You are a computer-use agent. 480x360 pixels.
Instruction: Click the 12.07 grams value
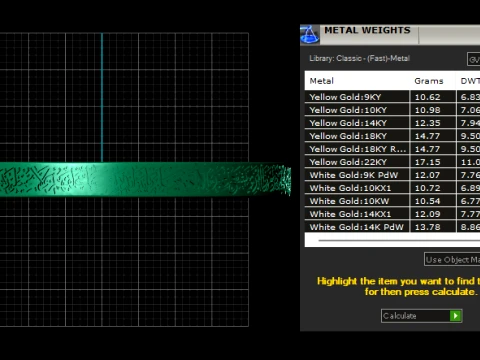(x=427, y=175)
